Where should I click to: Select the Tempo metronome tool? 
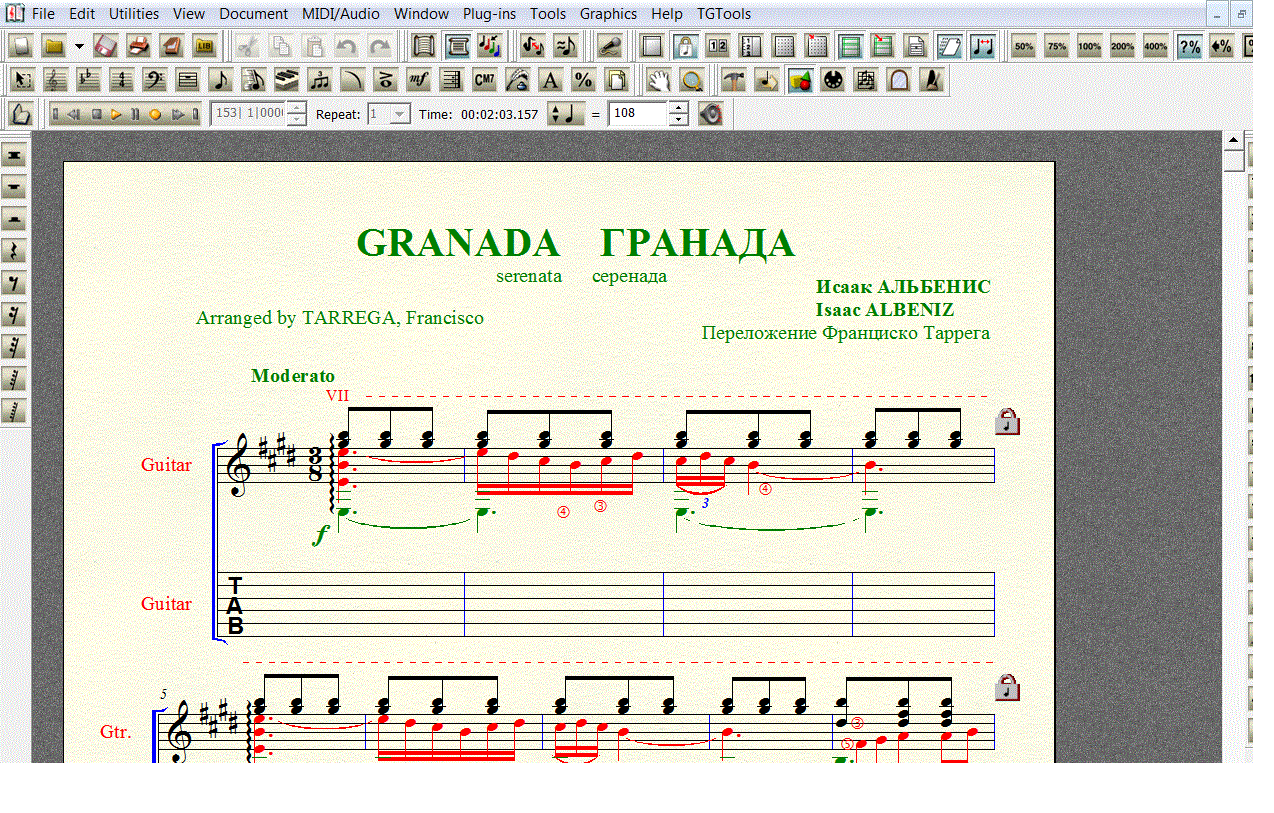click(932, 80)
